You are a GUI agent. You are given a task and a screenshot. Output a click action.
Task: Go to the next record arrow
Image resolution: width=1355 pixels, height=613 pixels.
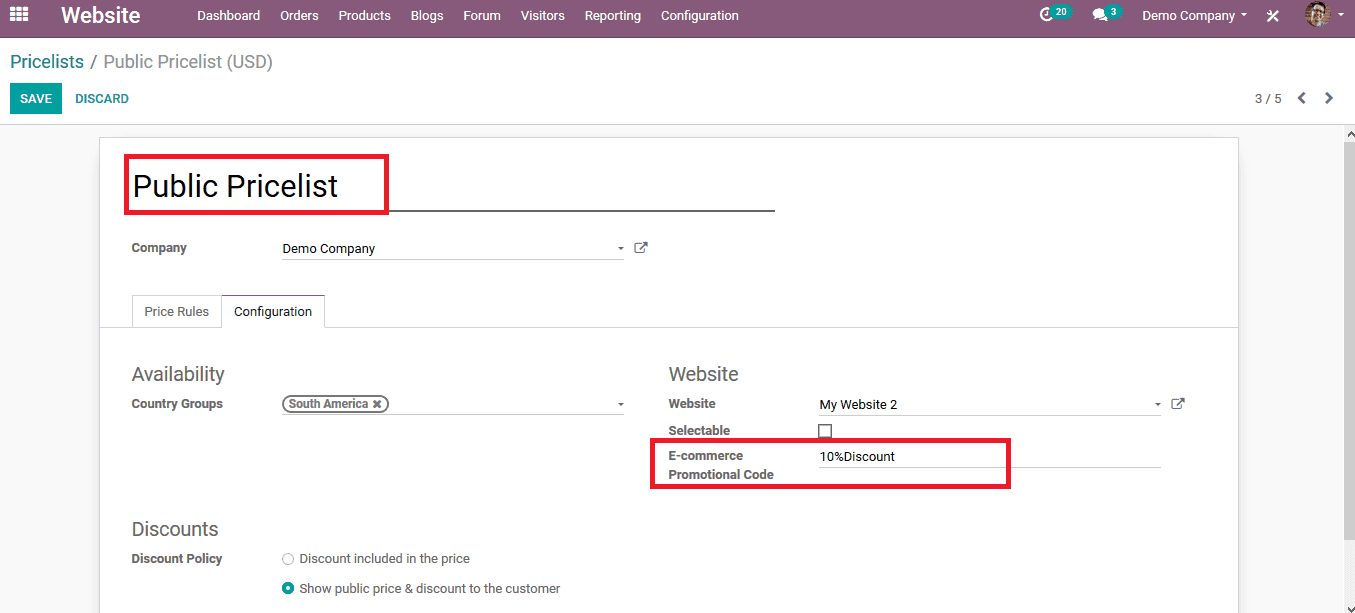coord(1329,98)
